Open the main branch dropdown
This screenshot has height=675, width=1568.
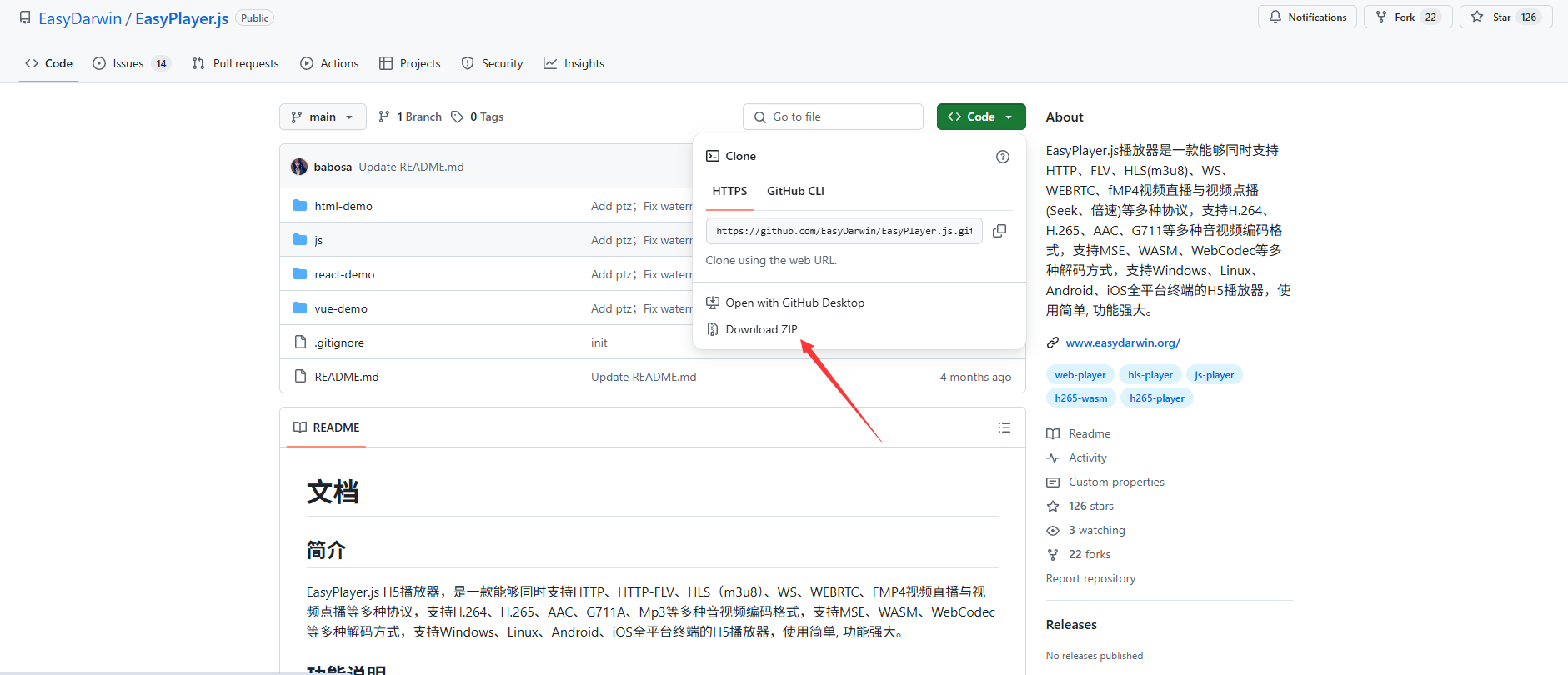[323, 117]
